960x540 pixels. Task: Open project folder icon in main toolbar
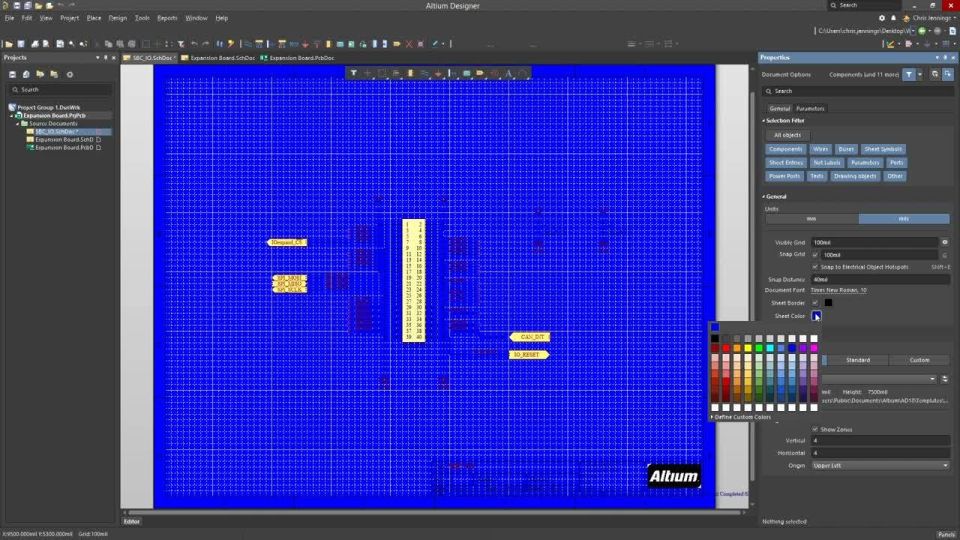pos(9,44)
